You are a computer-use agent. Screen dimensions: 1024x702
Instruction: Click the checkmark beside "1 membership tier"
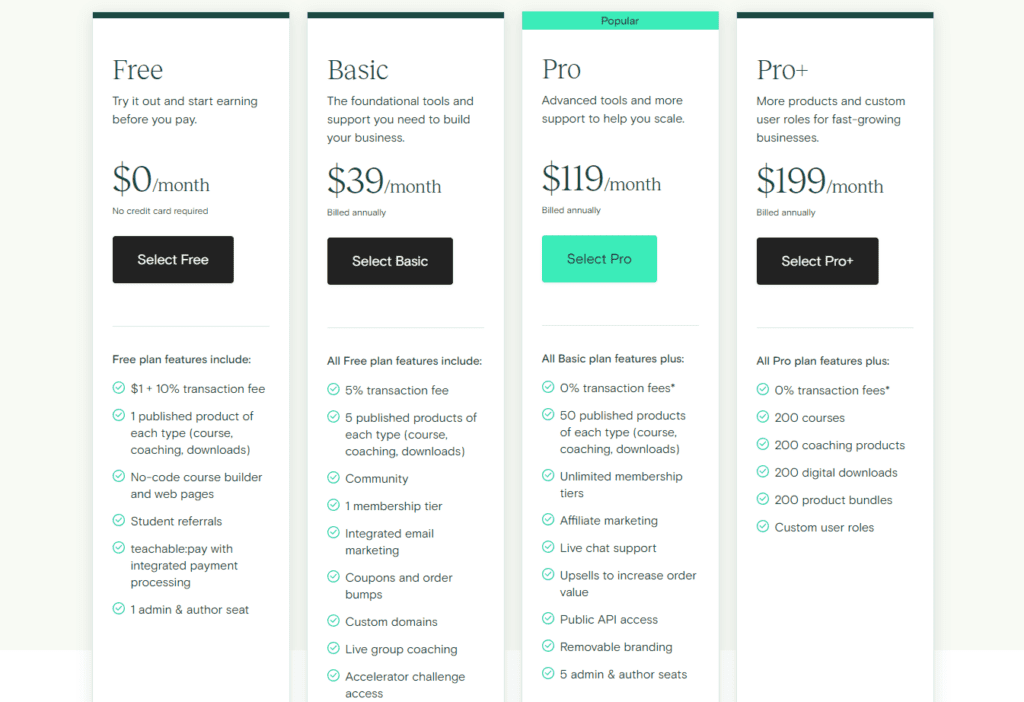point(331,505)
